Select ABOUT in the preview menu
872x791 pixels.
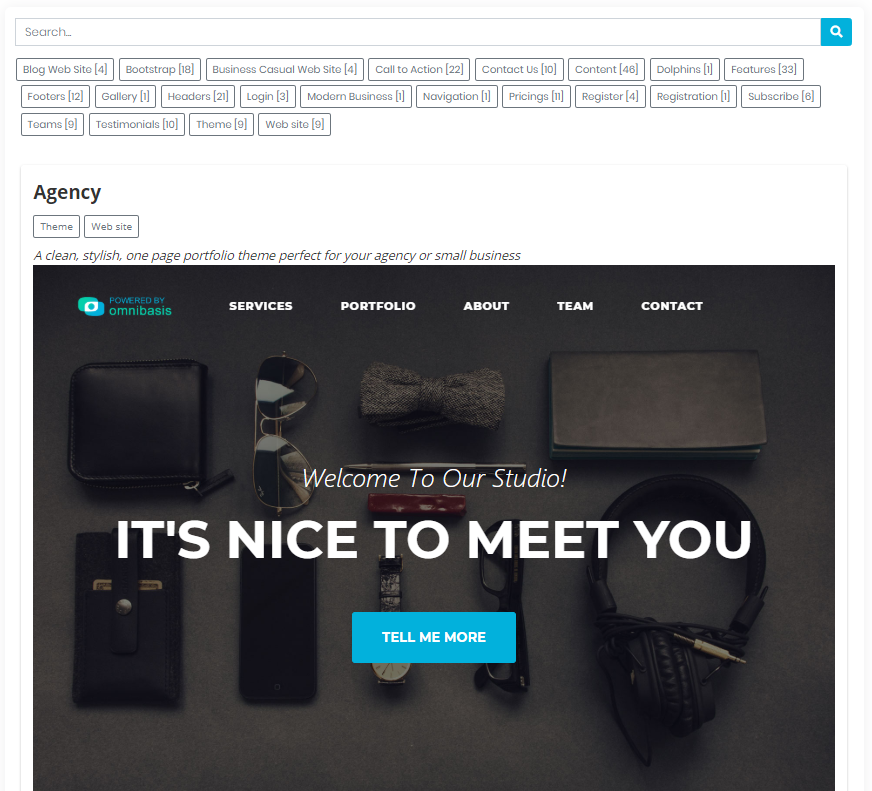click(x=486, y=306)
